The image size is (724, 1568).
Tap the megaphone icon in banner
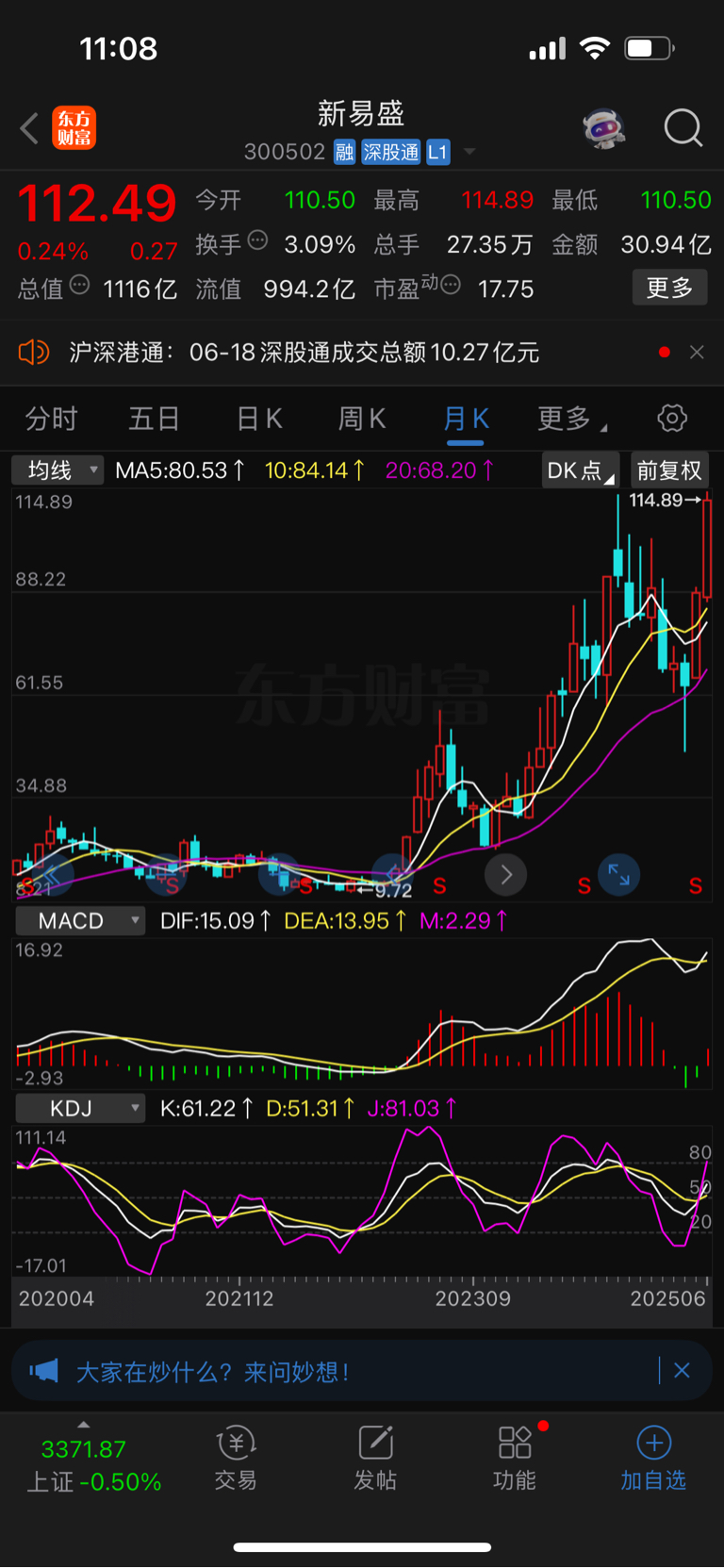click(x=43, y=1371)
